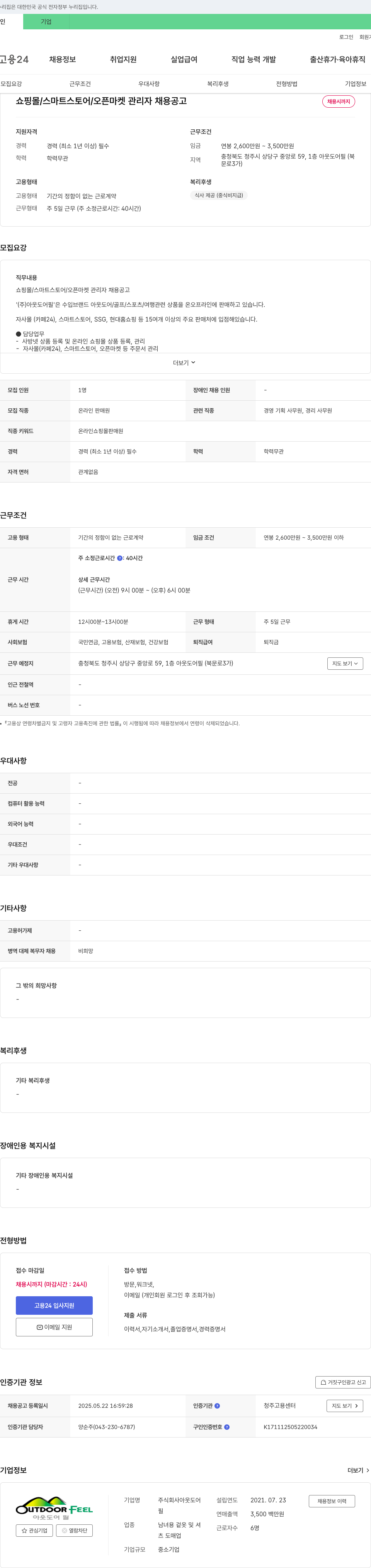Add company via 관심기업 star button

34,1531
